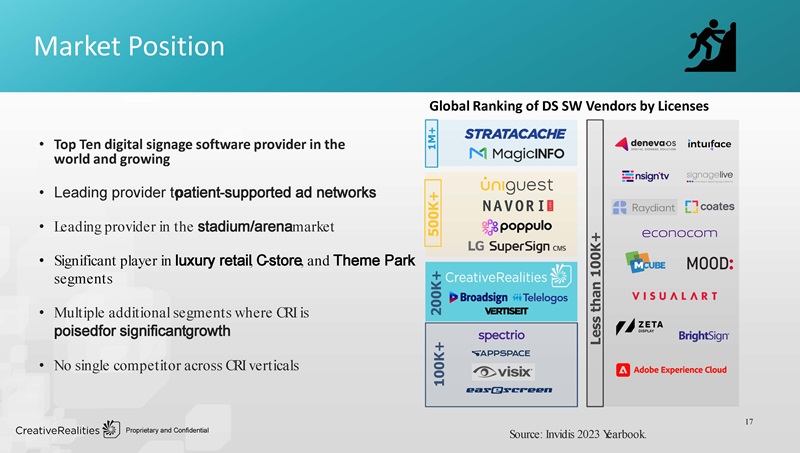Select the BrightSign logo
The height and width of the screenshot is (453, 800).
703,336
